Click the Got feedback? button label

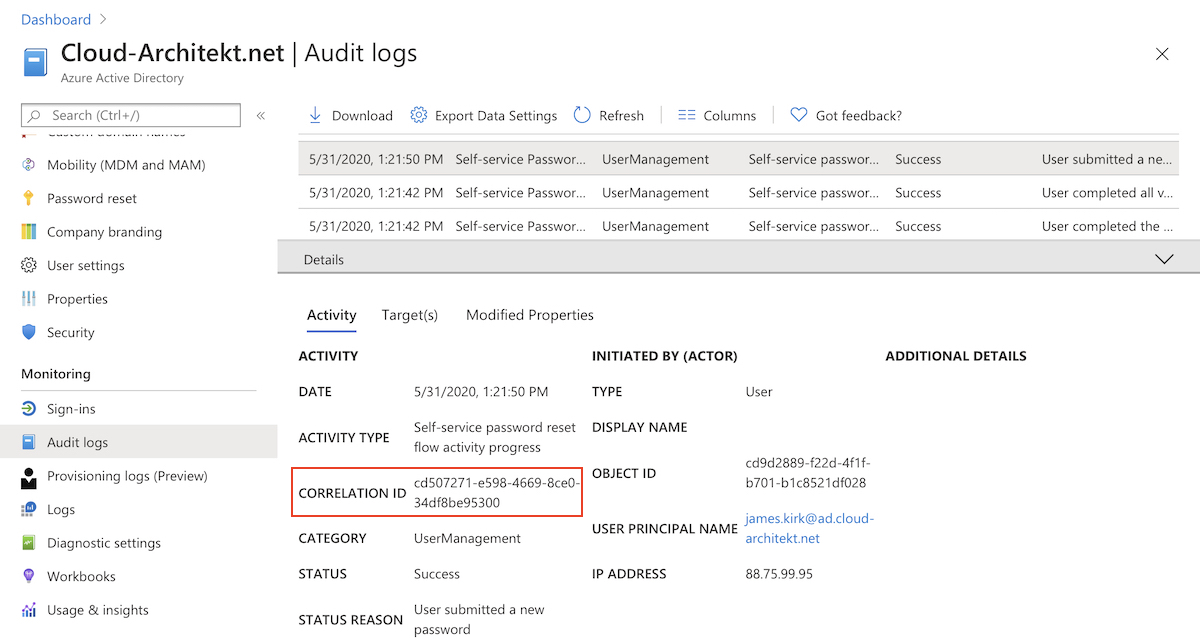tap(859, 116)
